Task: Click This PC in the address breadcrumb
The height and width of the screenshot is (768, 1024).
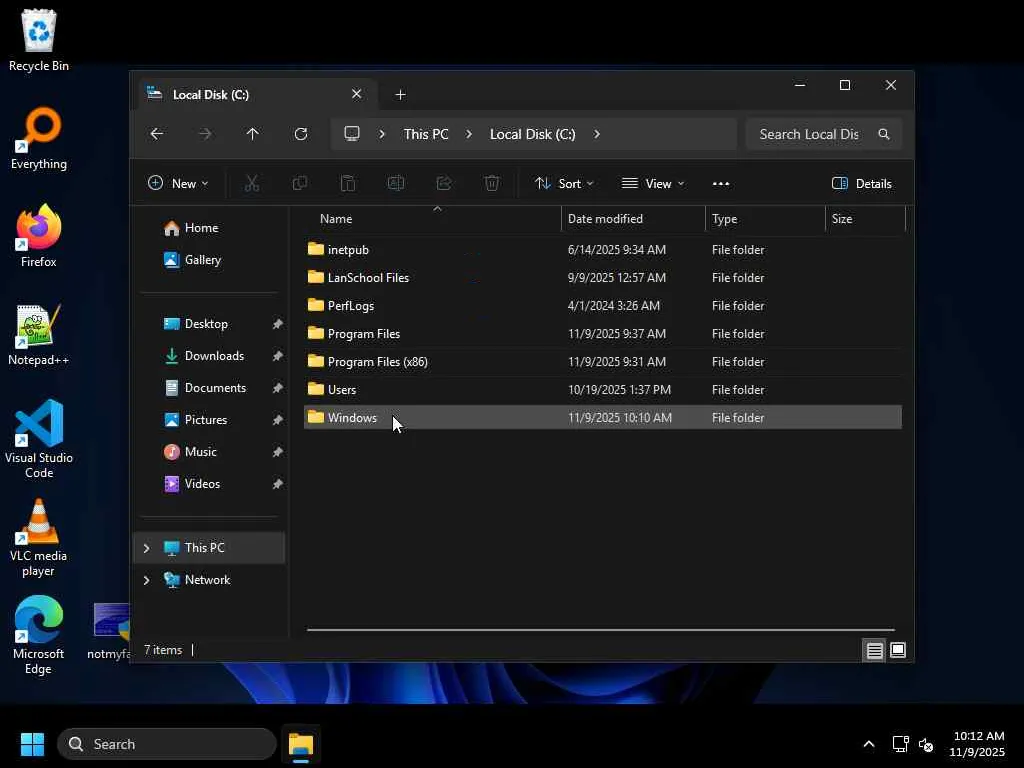Action: pyautogui.click(x=426, y=134)
